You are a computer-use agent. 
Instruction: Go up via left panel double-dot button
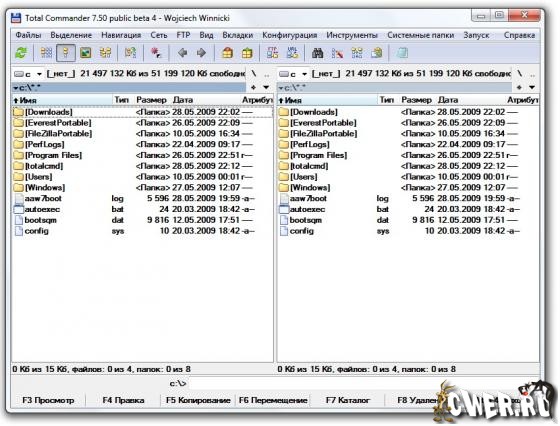pyautogui.click(x=267, y=74)
